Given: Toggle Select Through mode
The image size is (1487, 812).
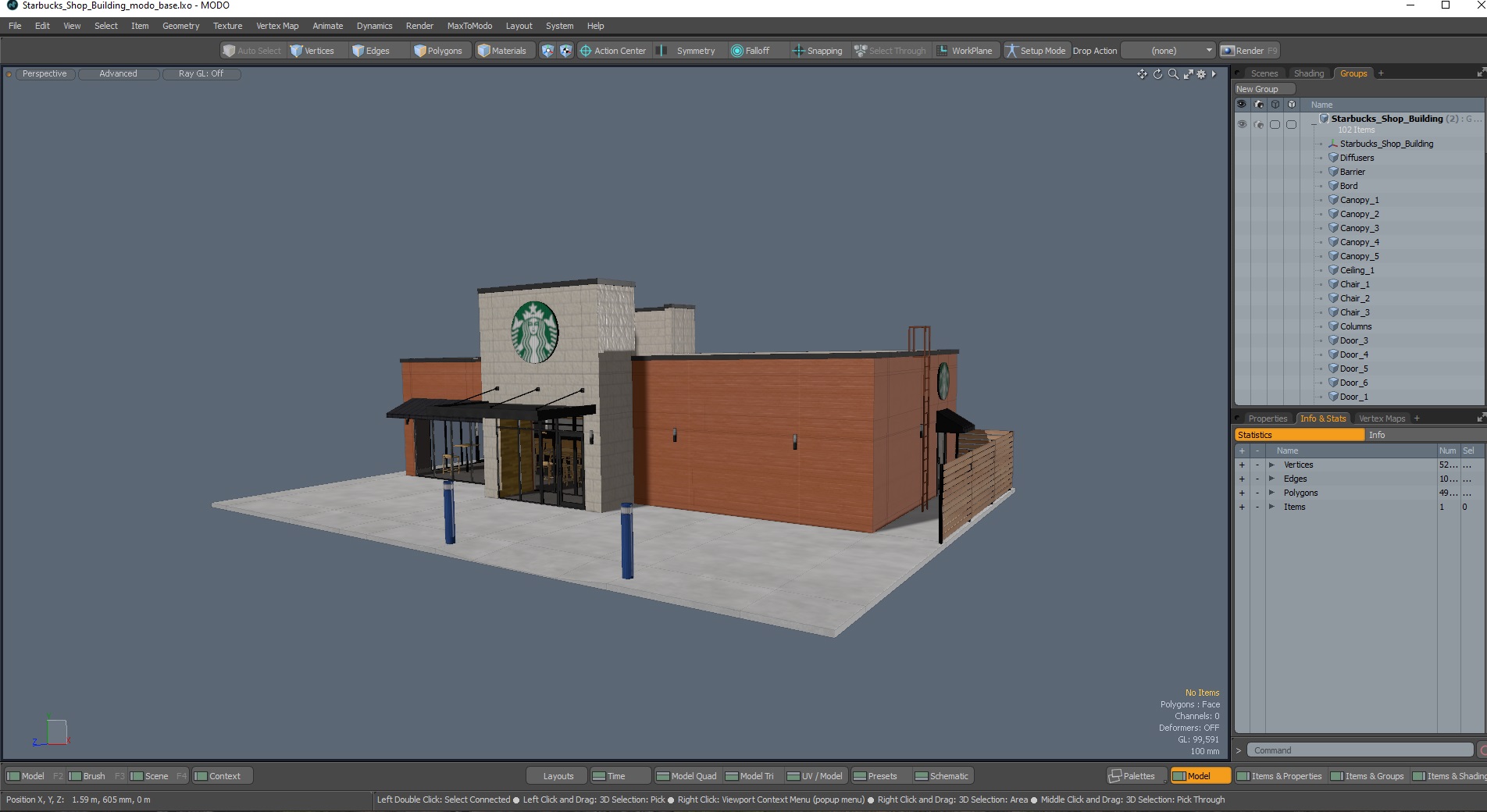Looking at the screenshot, I should click(x=890, y=51).
